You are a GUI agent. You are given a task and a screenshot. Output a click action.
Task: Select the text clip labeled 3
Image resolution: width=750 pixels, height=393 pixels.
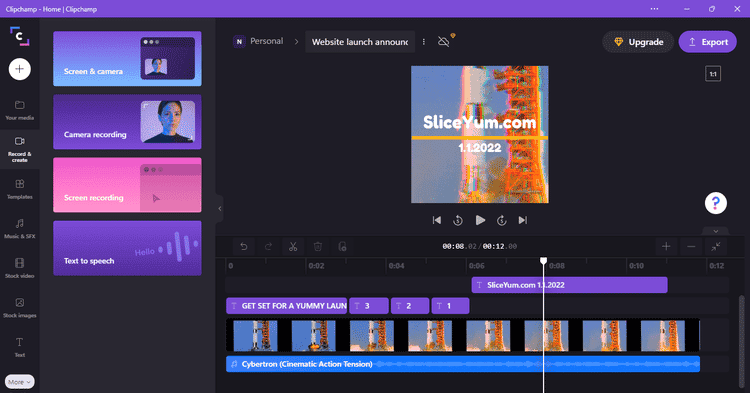(369, 306)
